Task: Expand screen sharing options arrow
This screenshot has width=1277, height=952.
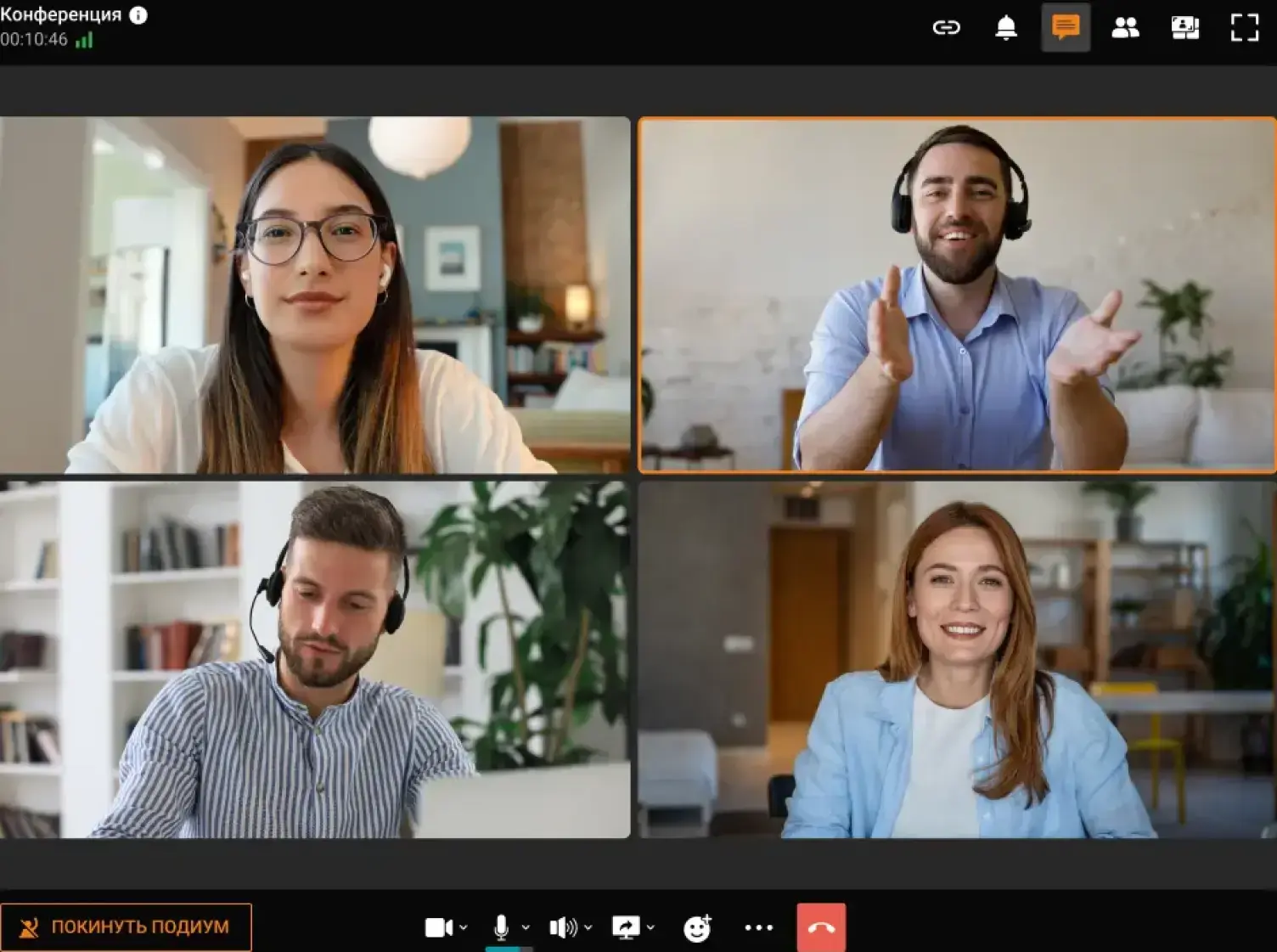Action: (650, 927)
